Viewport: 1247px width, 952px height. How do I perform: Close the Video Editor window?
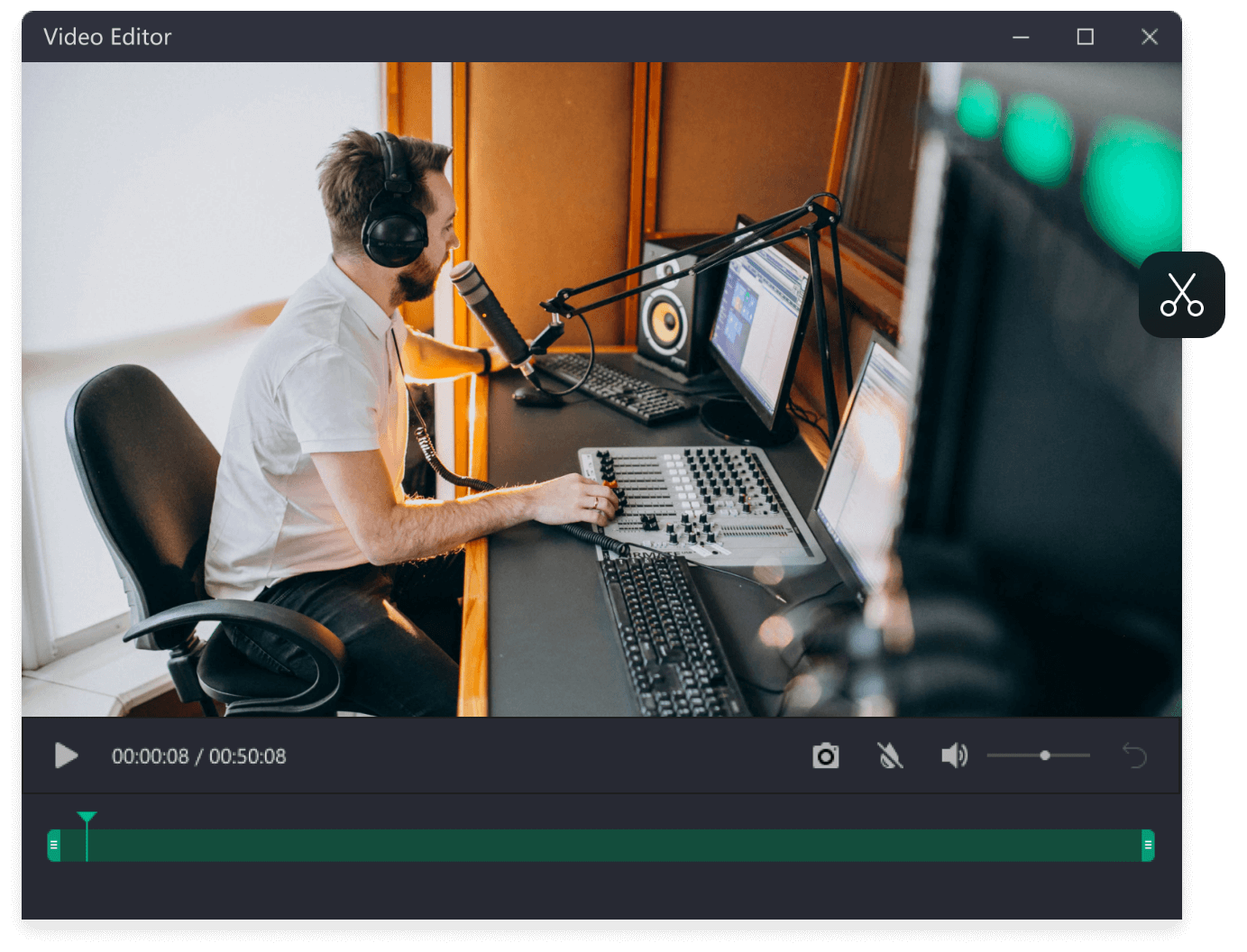[x=1149, y=37]
